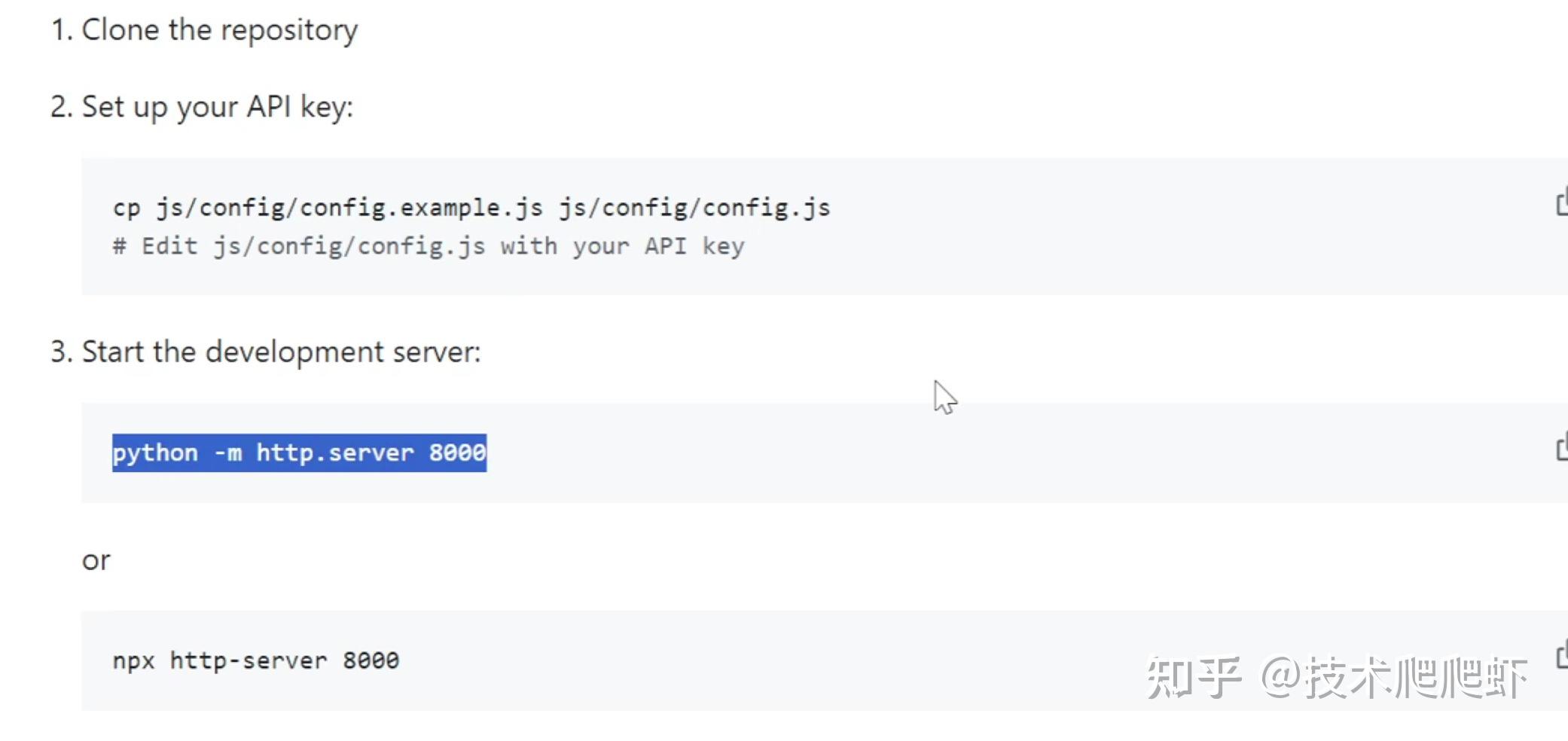Click the word 'cp' in first code block

(x=127, y=207)
